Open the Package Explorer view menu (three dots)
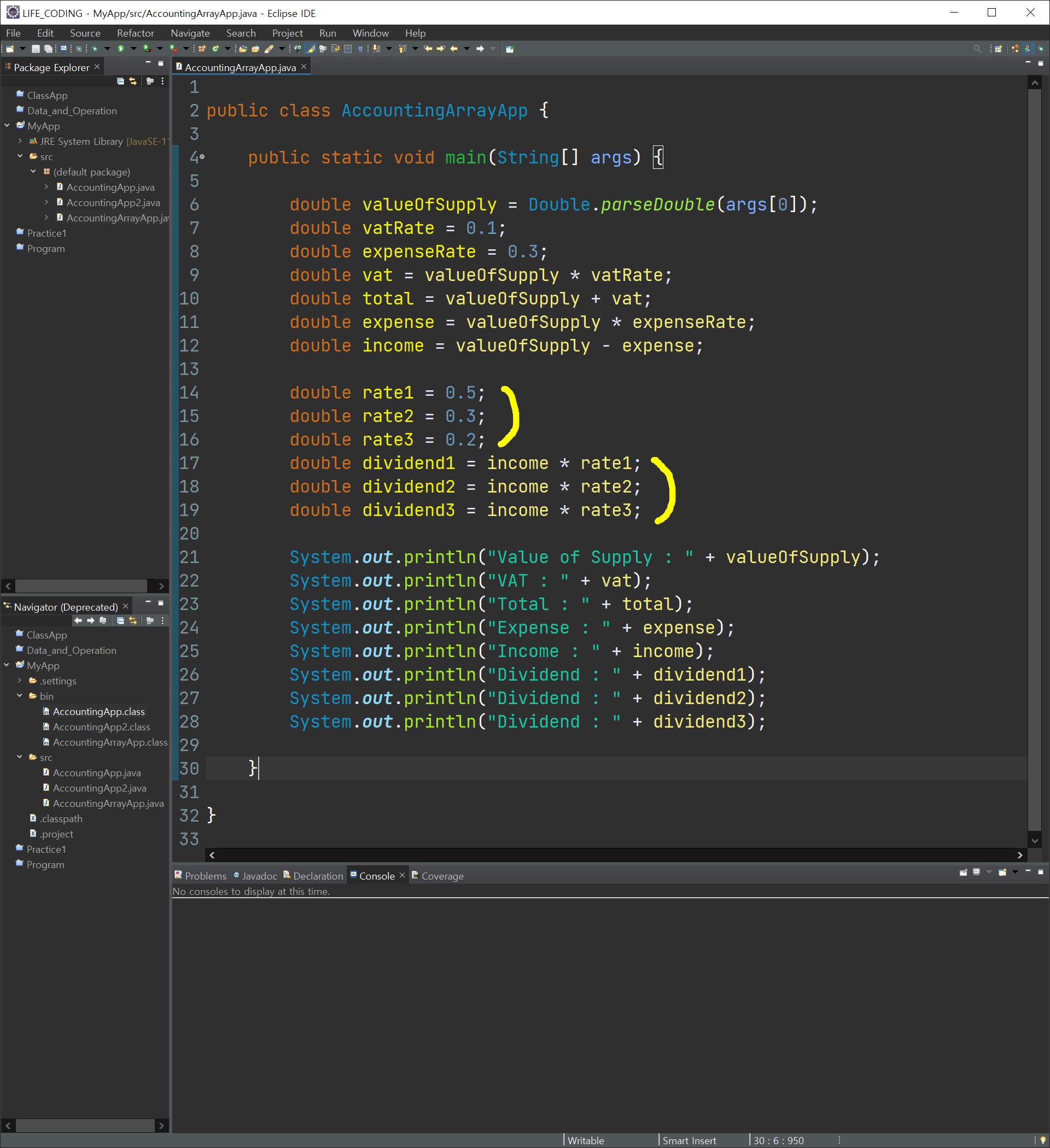 [163, 81]
